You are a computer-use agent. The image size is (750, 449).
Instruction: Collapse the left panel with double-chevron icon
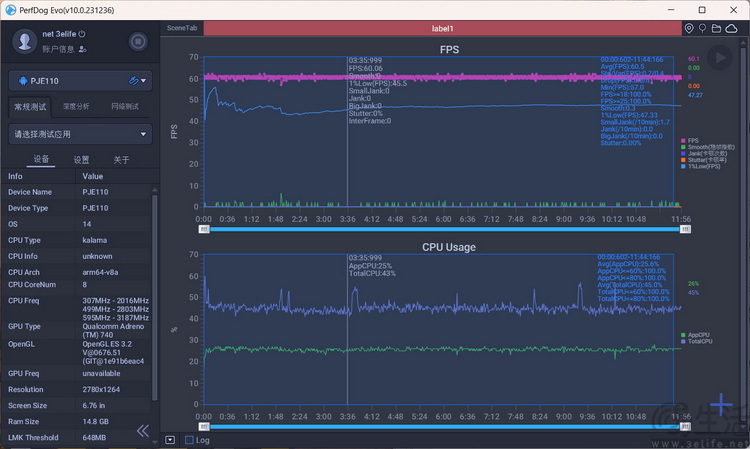pos(143,430)
